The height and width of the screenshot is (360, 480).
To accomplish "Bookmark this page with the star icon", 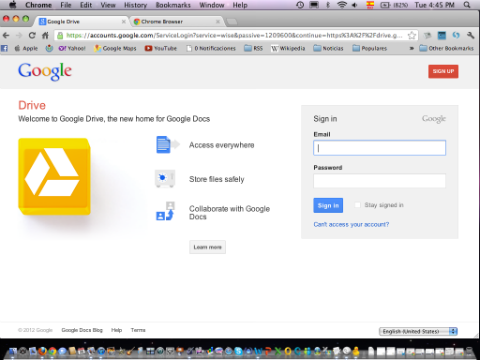I will [x=412, y=35].
